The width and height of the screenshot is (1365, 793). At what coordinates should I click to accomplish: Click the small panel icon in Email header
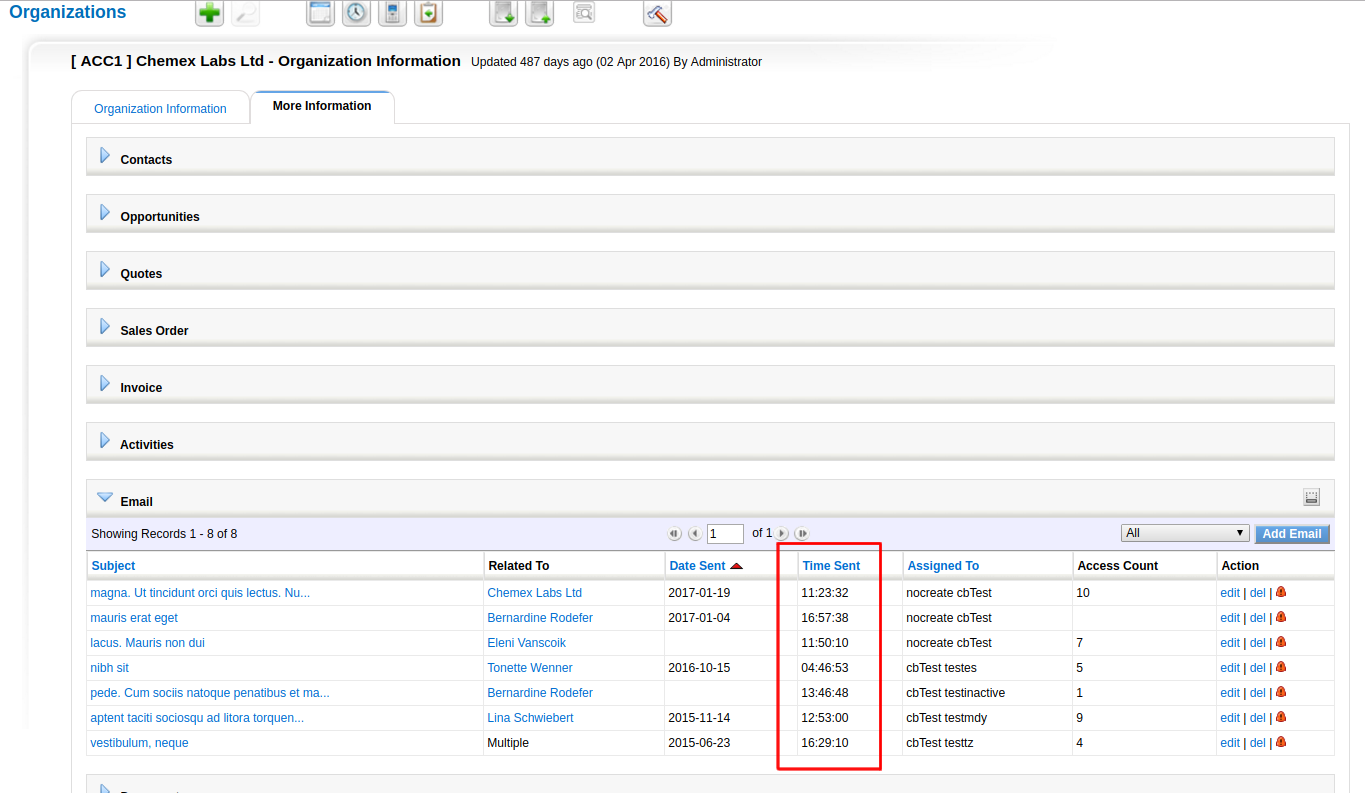[1312, 497]
